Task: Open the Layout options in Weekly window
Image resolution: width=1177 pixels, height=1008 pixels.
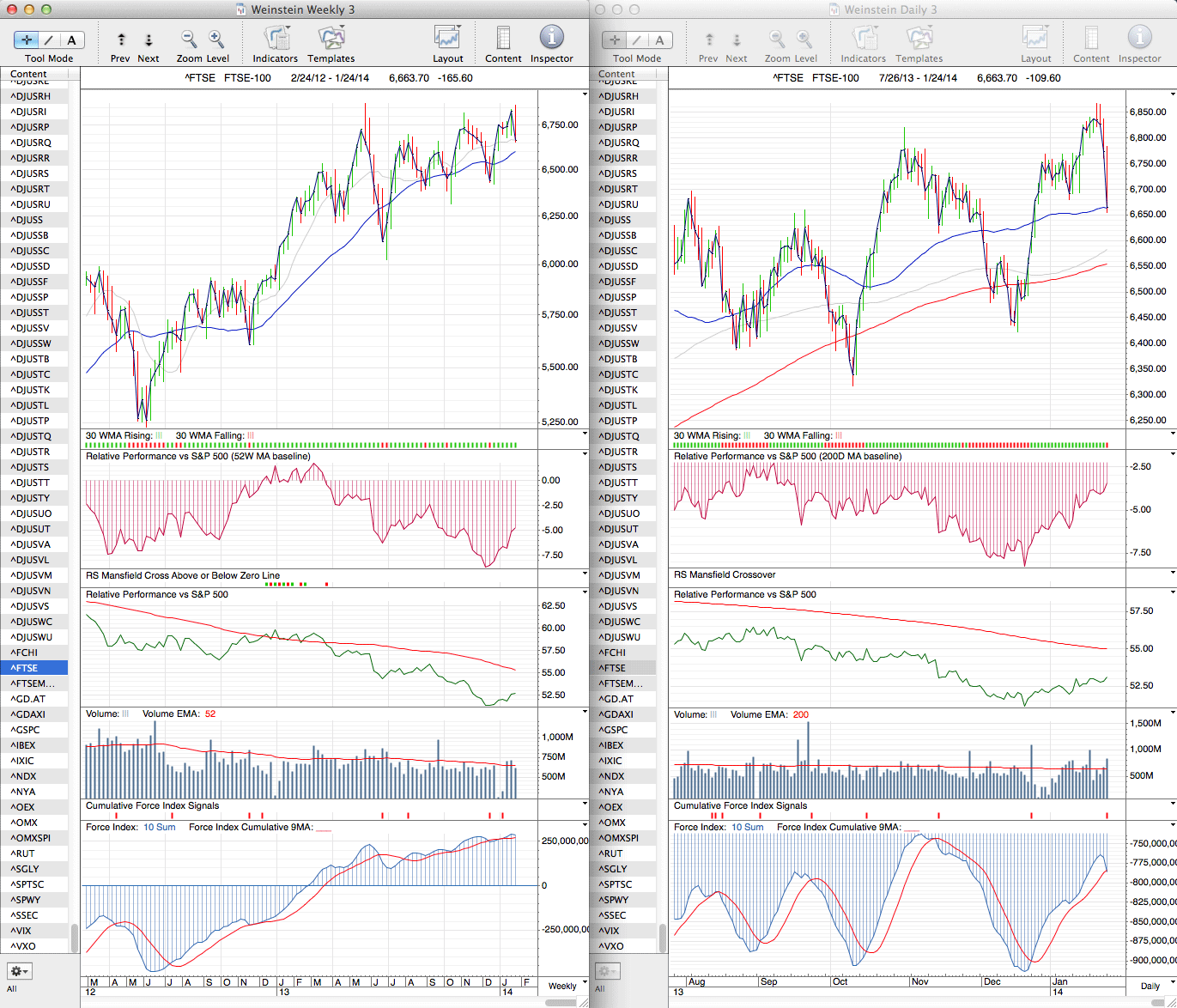Action: pyautogui.click(x=447, y=39)
